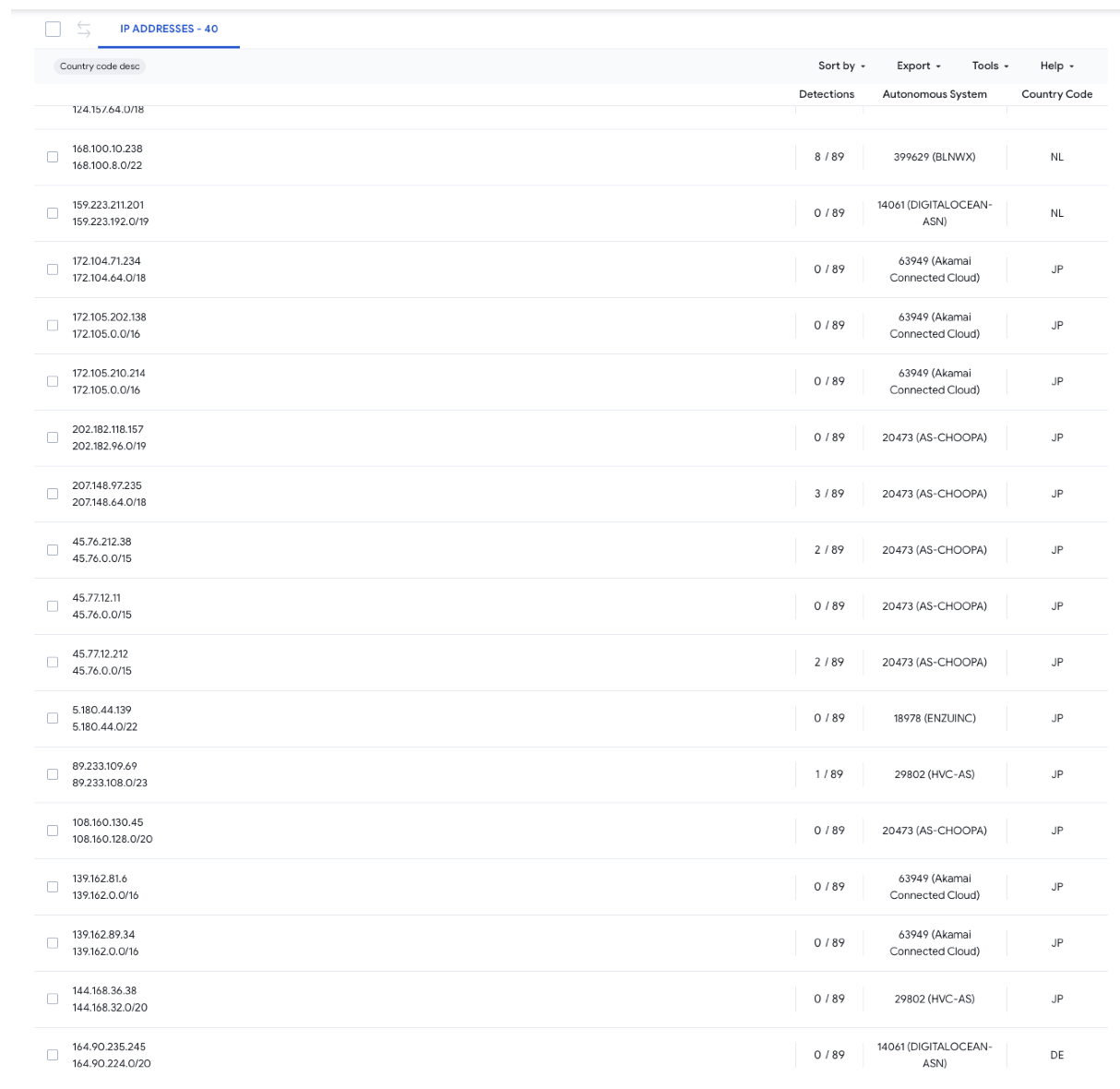Open the Sort by dropdown
Image resolution: width=1120 pixels, height=1089 pixels.
coord(841,66)
